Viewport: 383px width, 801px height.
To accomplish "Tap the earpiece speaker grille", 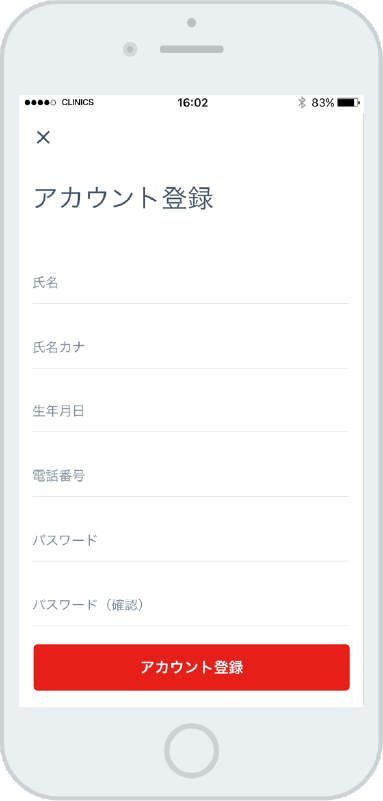I will pyautogui.click(x=192, y=50).
